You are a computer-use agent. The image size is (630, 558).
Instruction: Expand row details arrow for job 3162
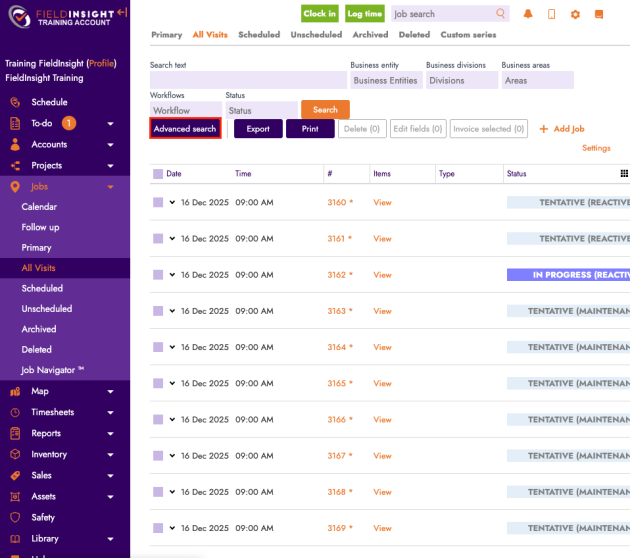coord(172,275)
